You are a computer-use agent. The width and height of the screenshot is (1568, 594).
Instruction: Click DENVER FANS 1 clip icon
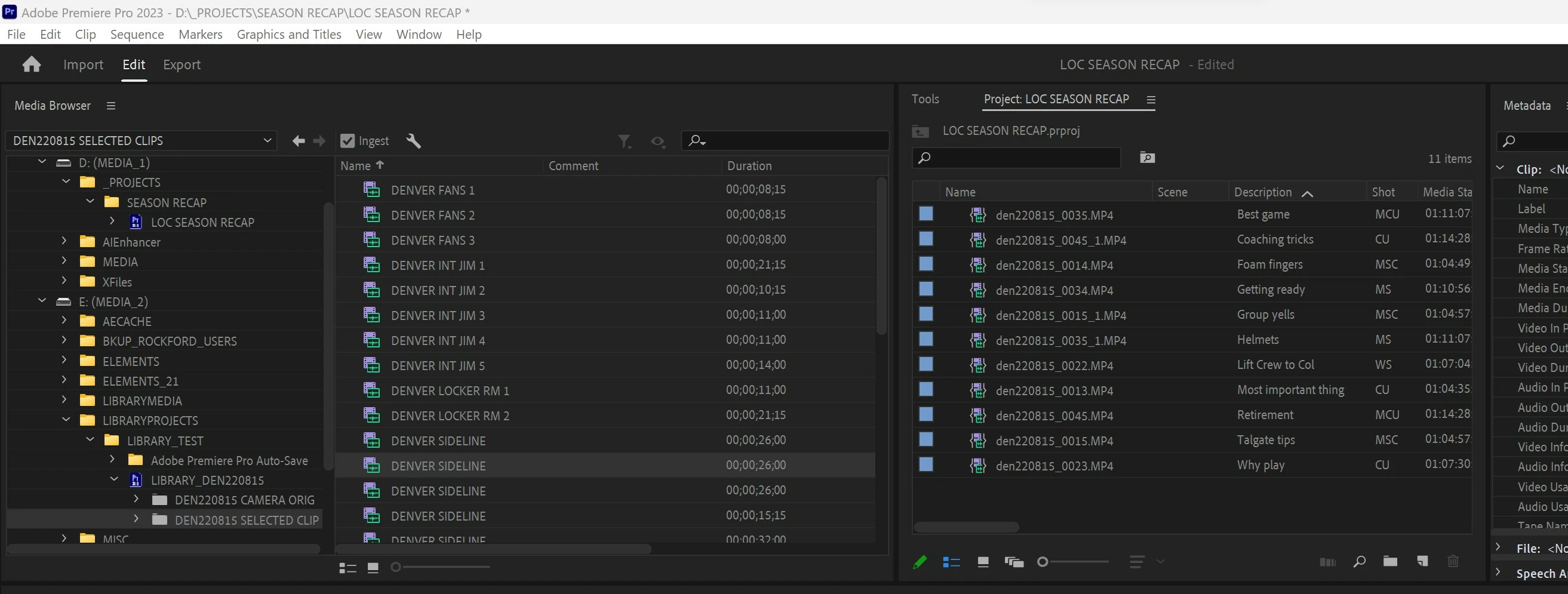pos(371,190)
